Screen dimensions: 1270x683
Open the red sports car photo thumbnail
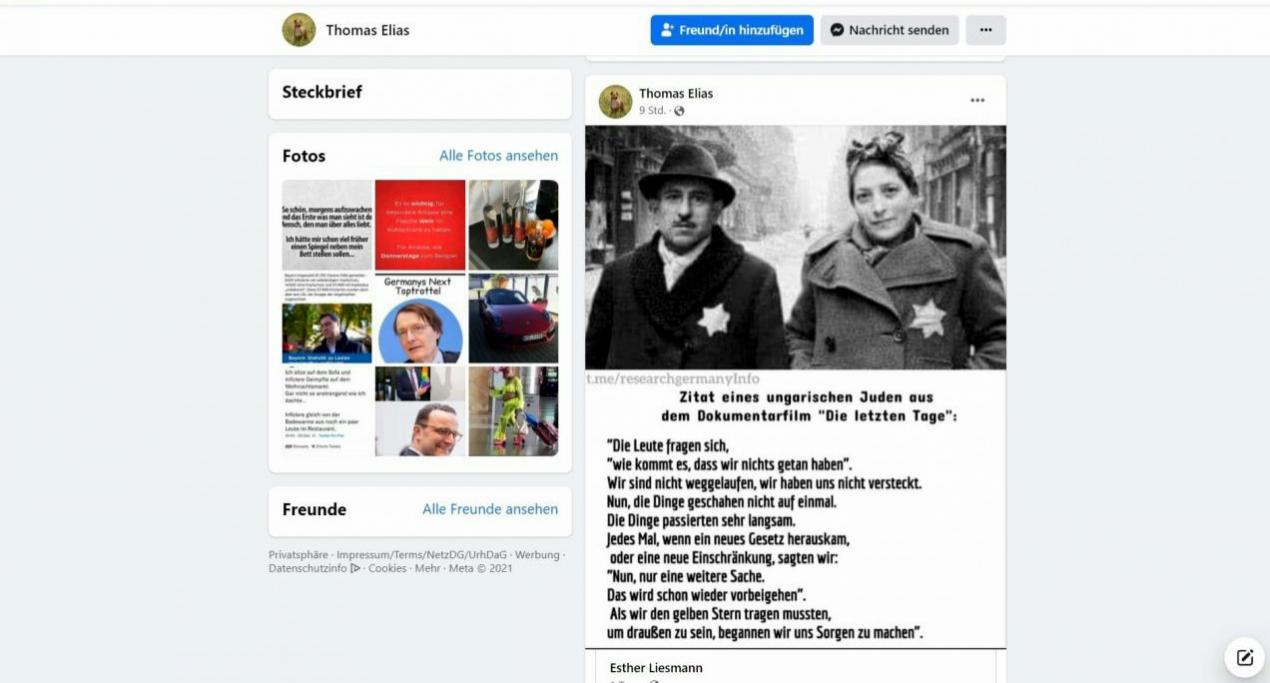[x=513, y=318]
